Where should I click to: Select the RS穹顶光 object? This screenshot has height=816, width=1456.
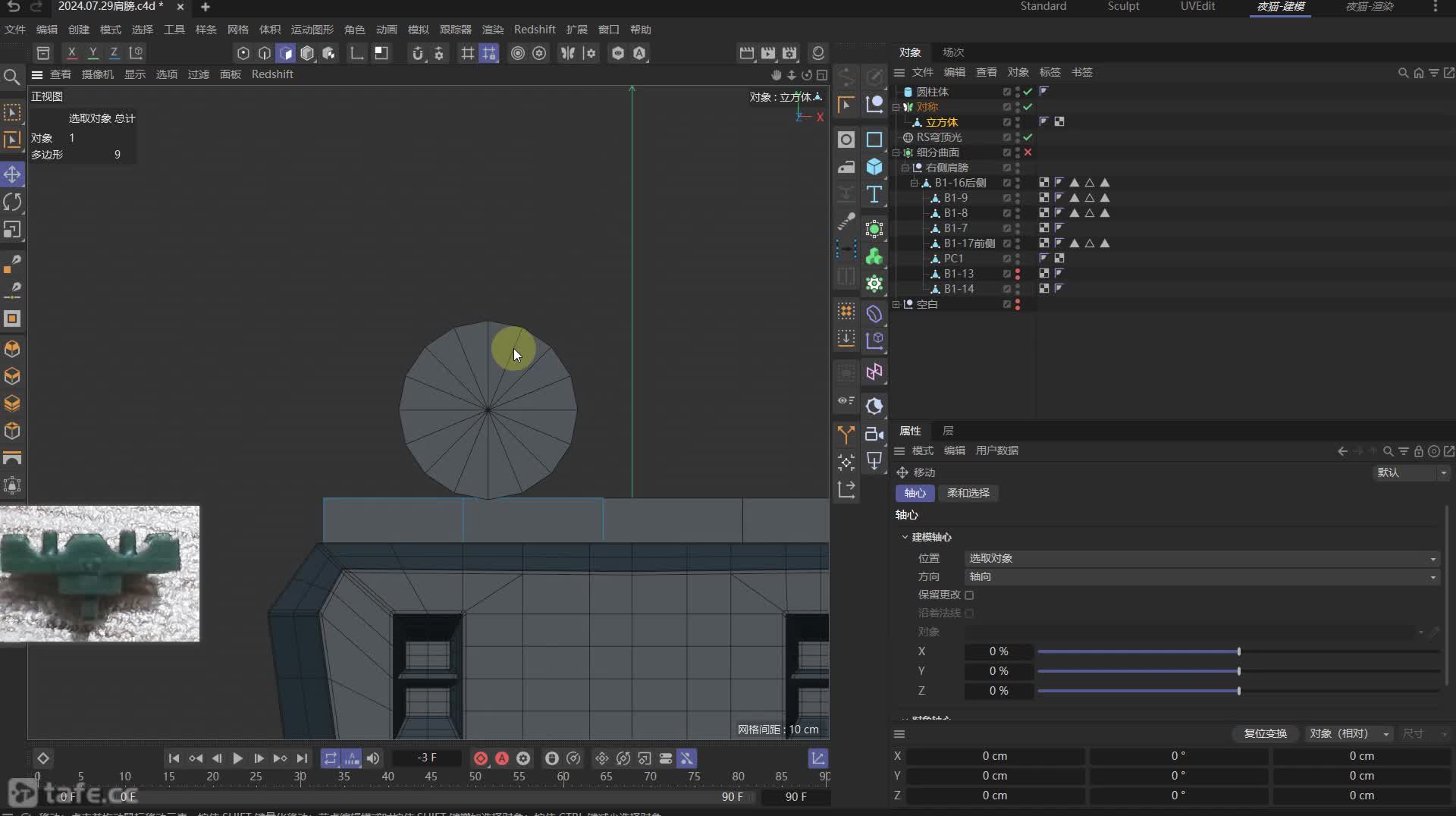point(939,137)
